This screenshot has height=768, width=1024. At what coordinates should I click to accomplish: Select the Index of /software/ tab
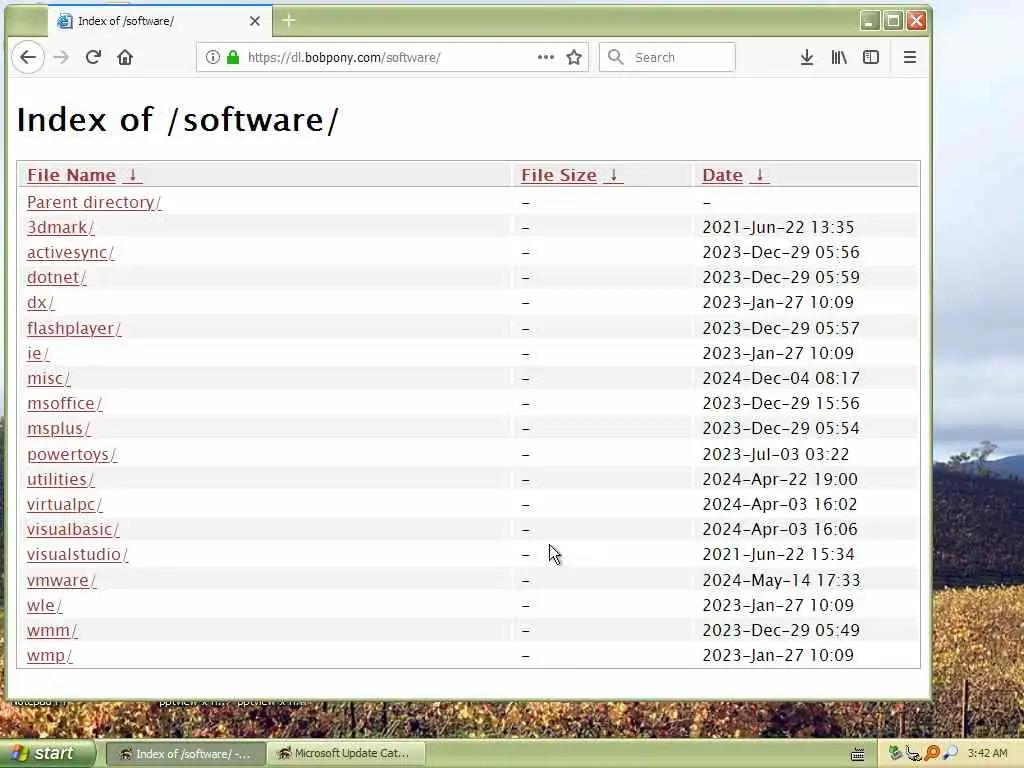point(160,21)
